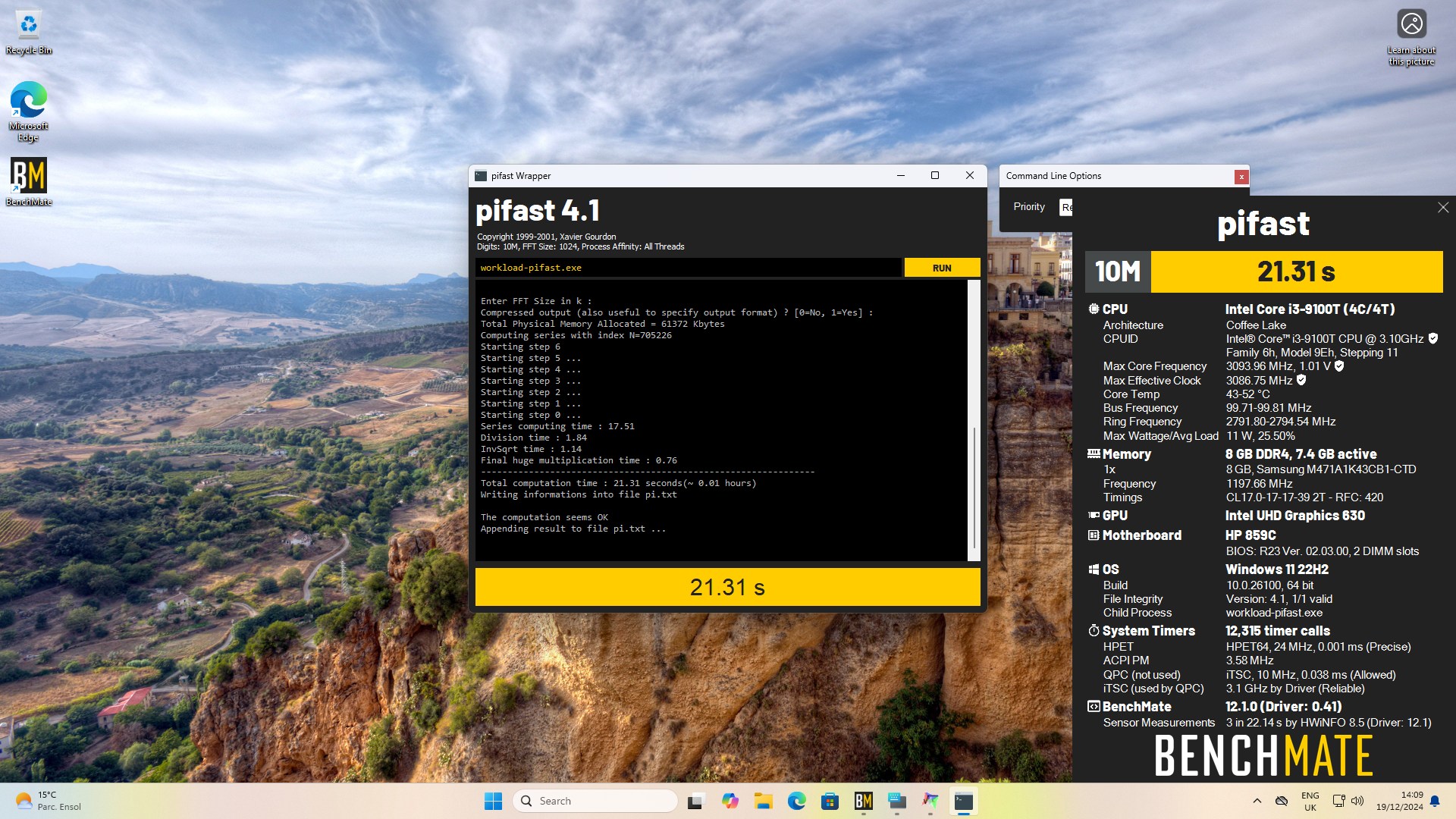Click the CPU chip icon in BenchMate panel
1456x819 pixels.
(x=1094, y=309)
